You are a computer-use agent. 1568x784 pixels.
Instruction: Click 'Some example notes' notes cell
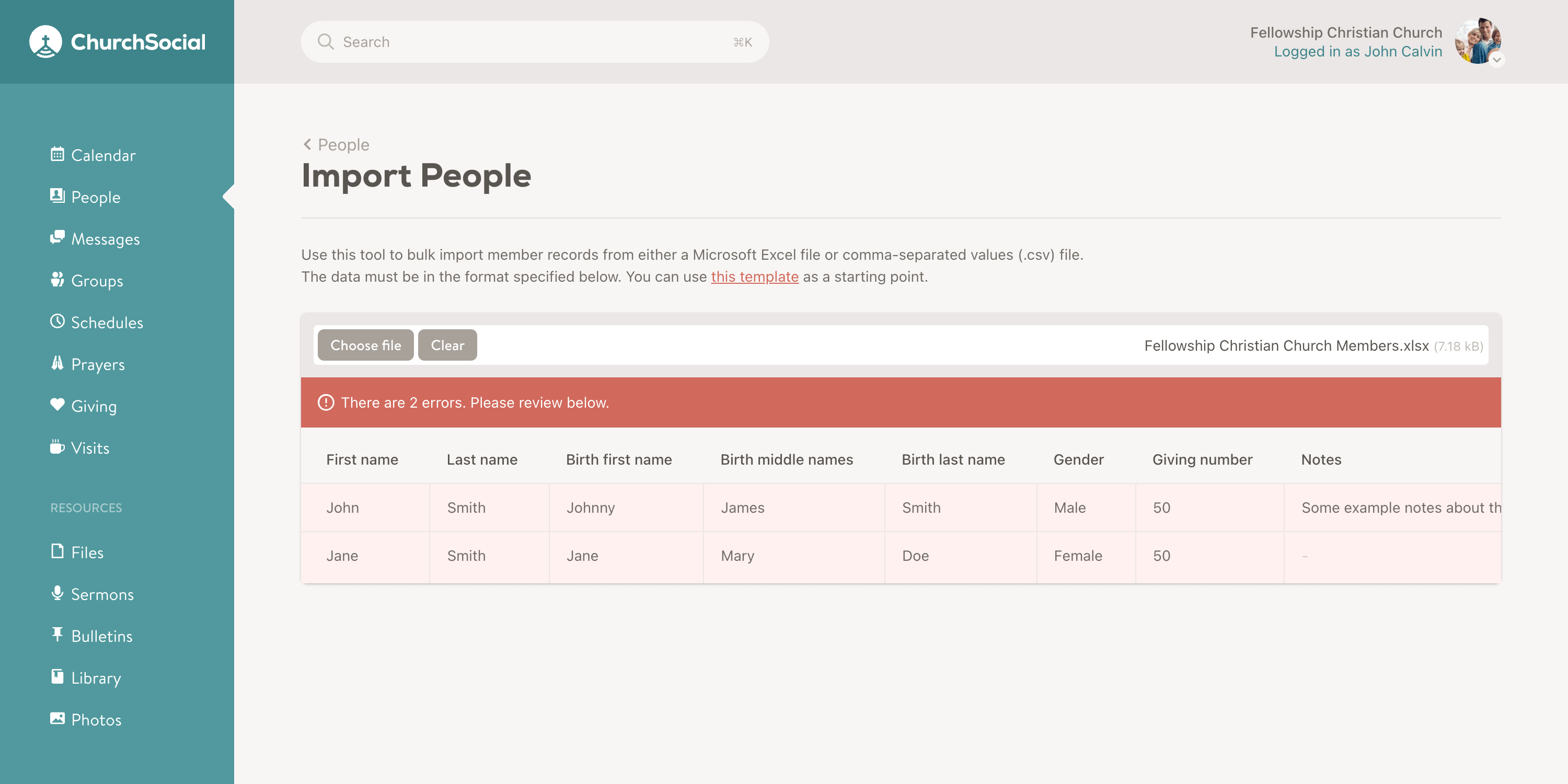click(x=1393, y=508)
